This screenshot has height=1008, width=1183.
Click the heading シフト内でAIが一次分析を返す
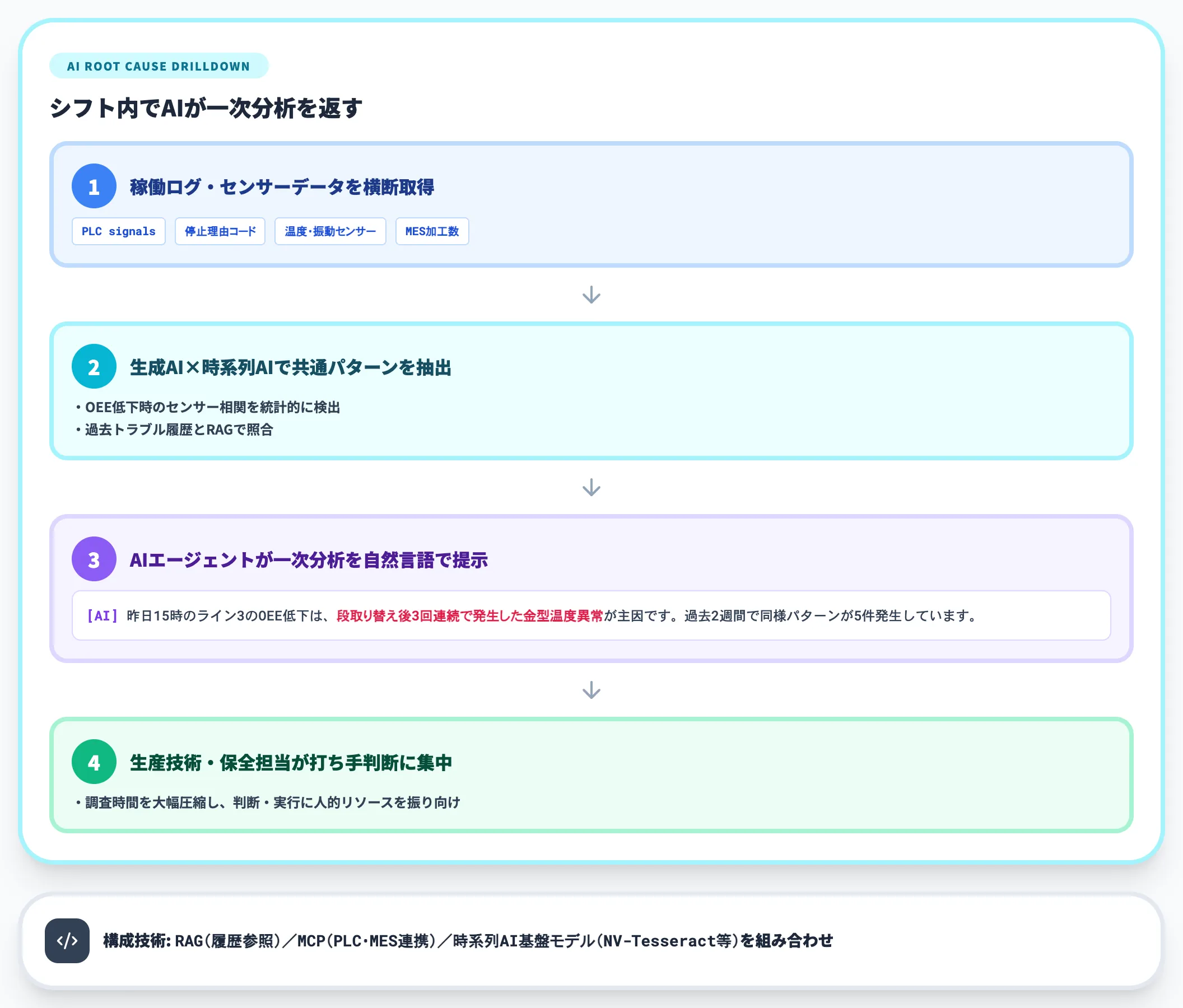[x=206, y=108]
